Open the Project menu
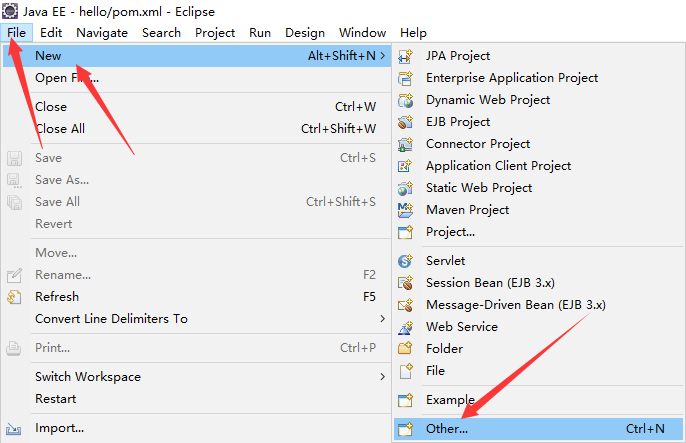 tap(215, 33)
